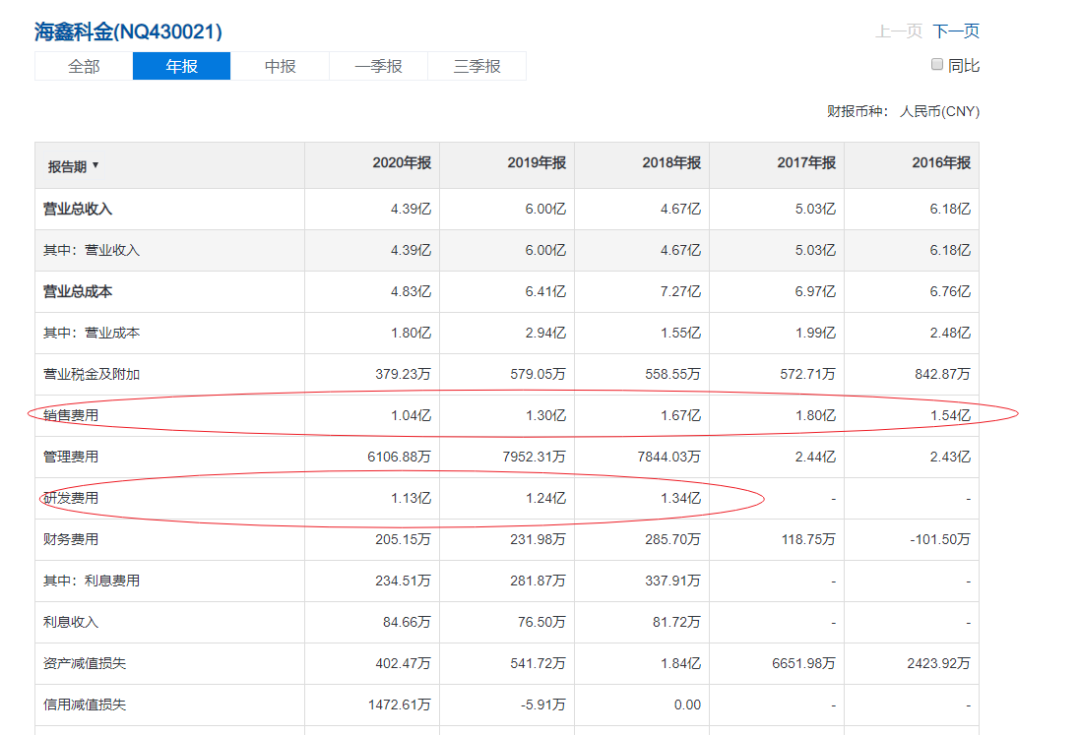The height and width of the screenshot is (735, 1080).
Task: Select the 财务费用 row label
Action: point(71,540)
